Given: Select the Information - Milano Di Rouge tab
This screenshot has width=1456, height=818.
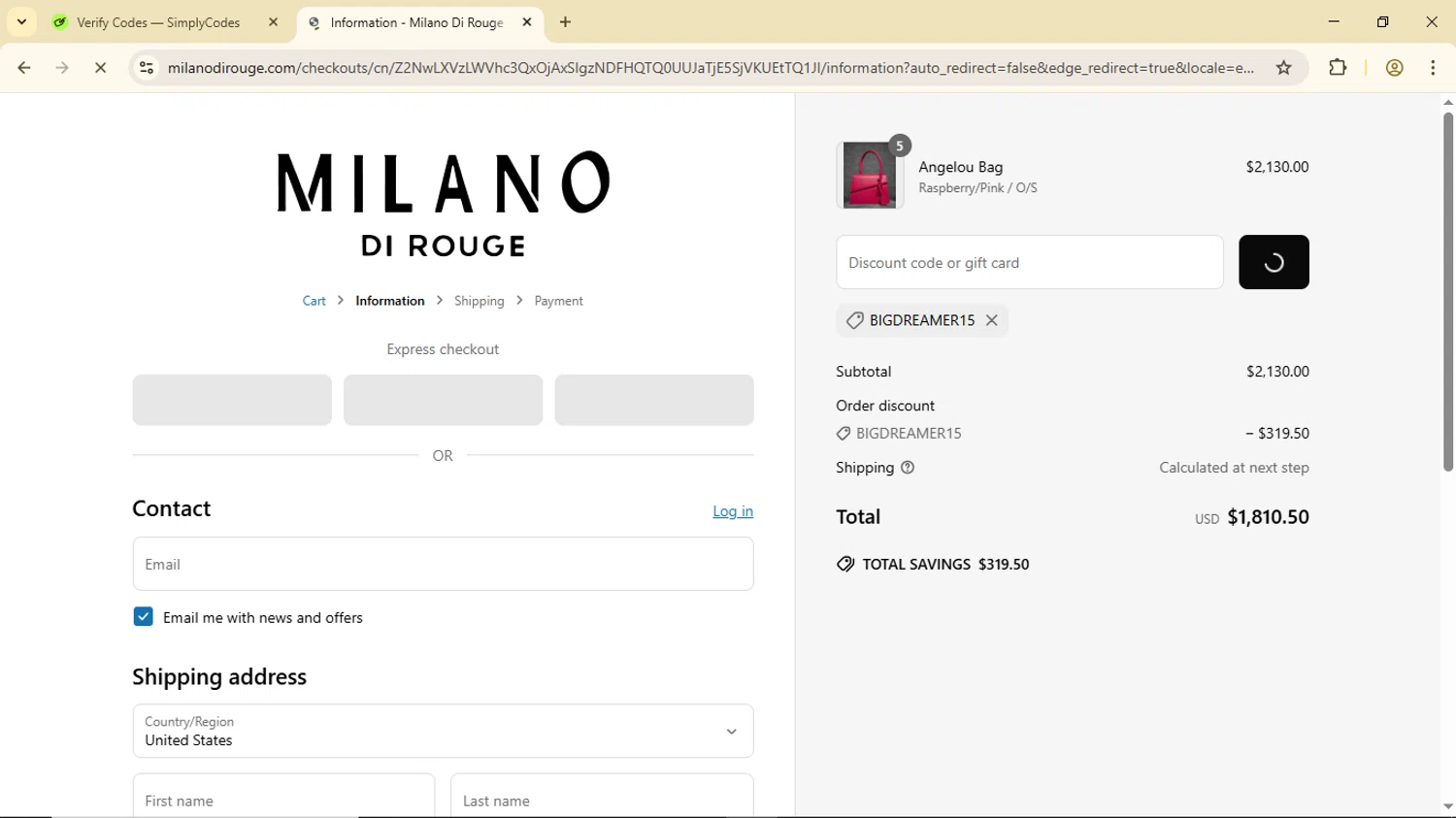Looking at the screenshot, I should [417, 22].
